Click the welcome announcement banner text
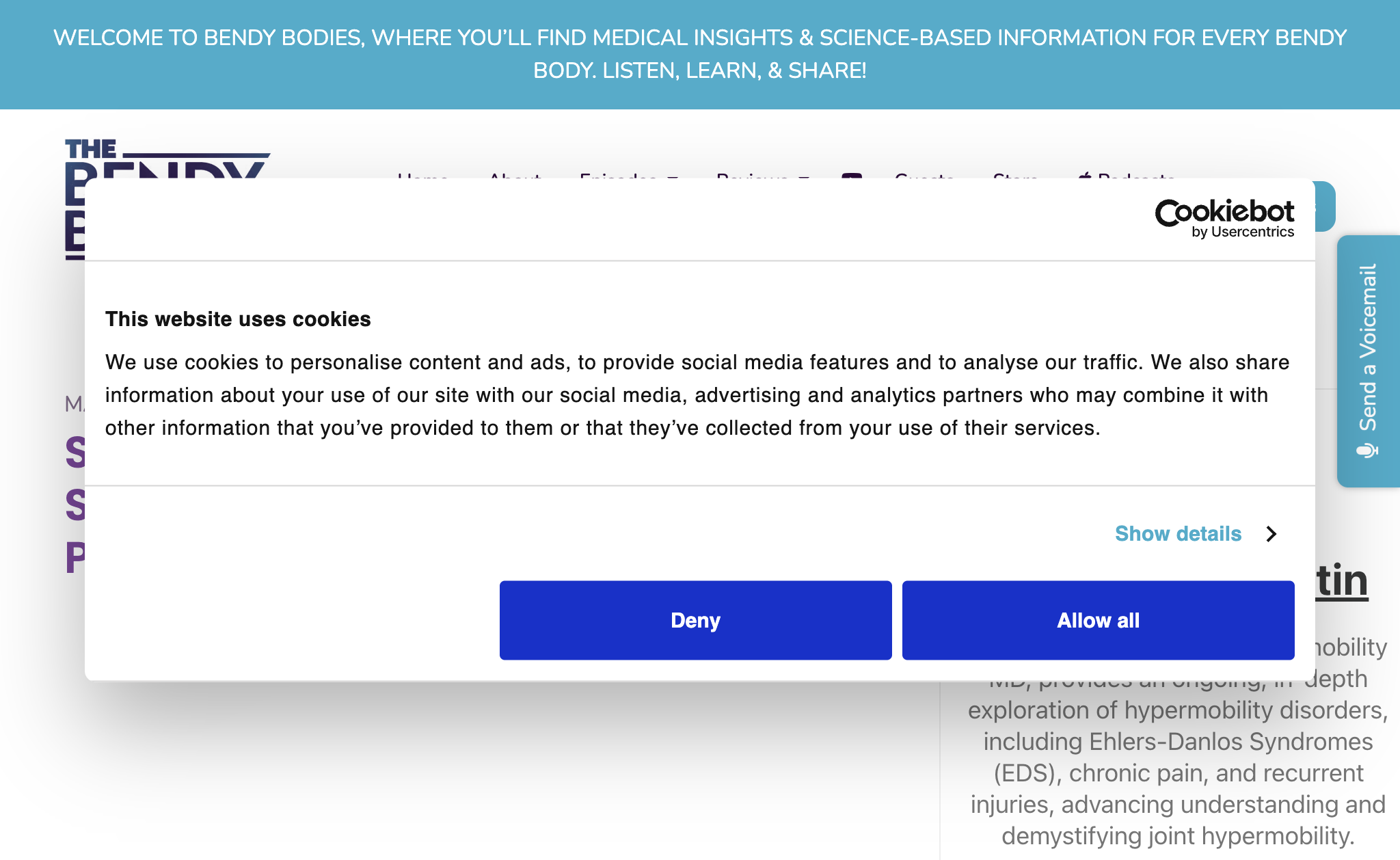 pyautogui.click(x=700, y=54)
